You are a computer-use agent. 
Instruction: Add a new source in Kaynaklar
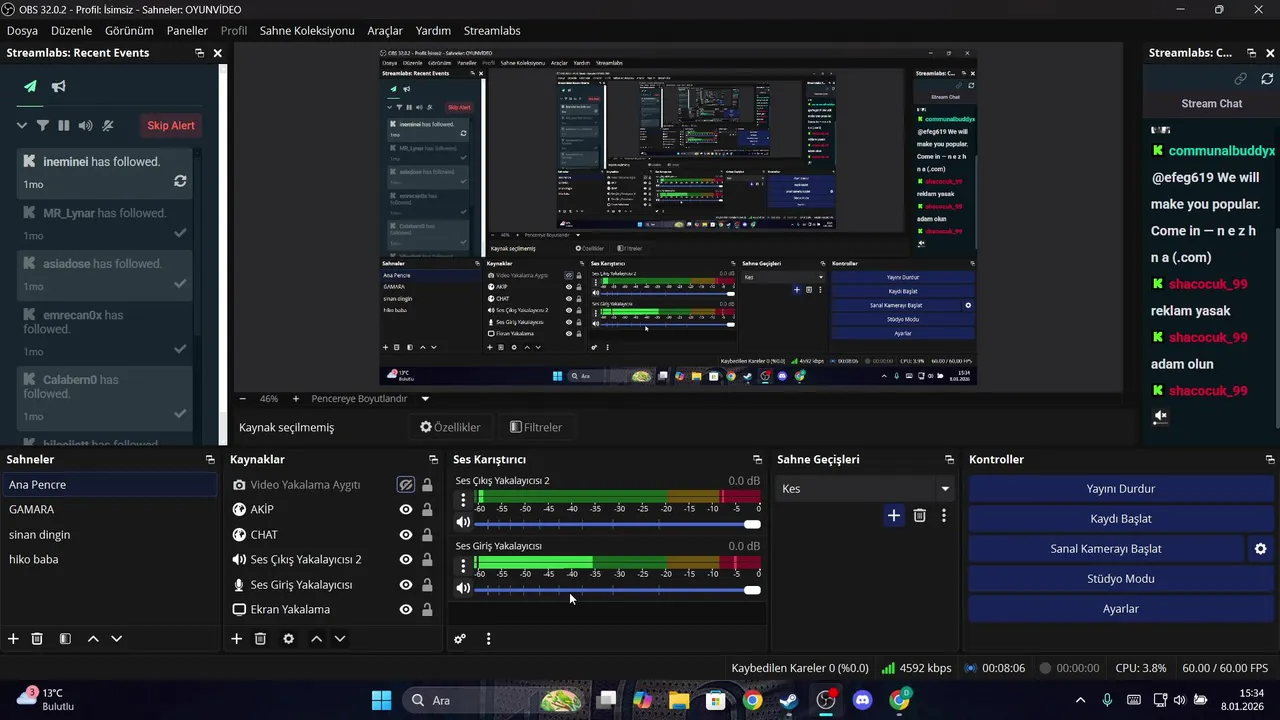[x=236, y=638]
